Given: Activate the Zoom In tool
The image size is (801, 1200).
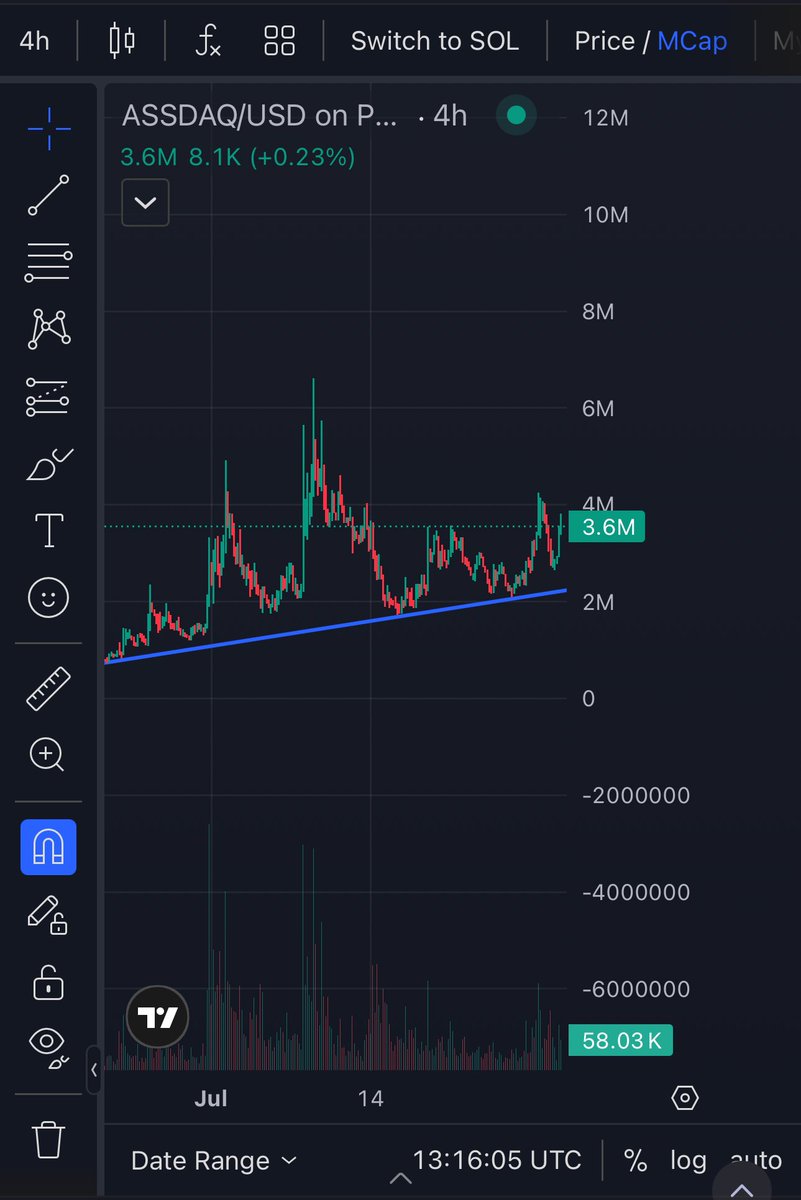Looking at the screenshot, I should tap(47, 755).
